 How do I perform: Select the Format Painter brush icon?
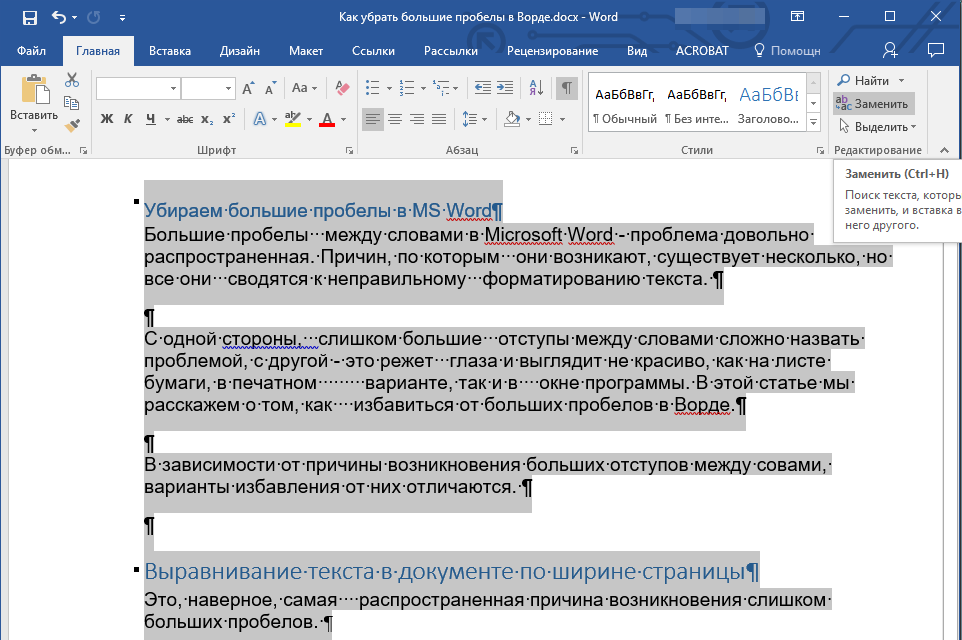tap(72, 126)
